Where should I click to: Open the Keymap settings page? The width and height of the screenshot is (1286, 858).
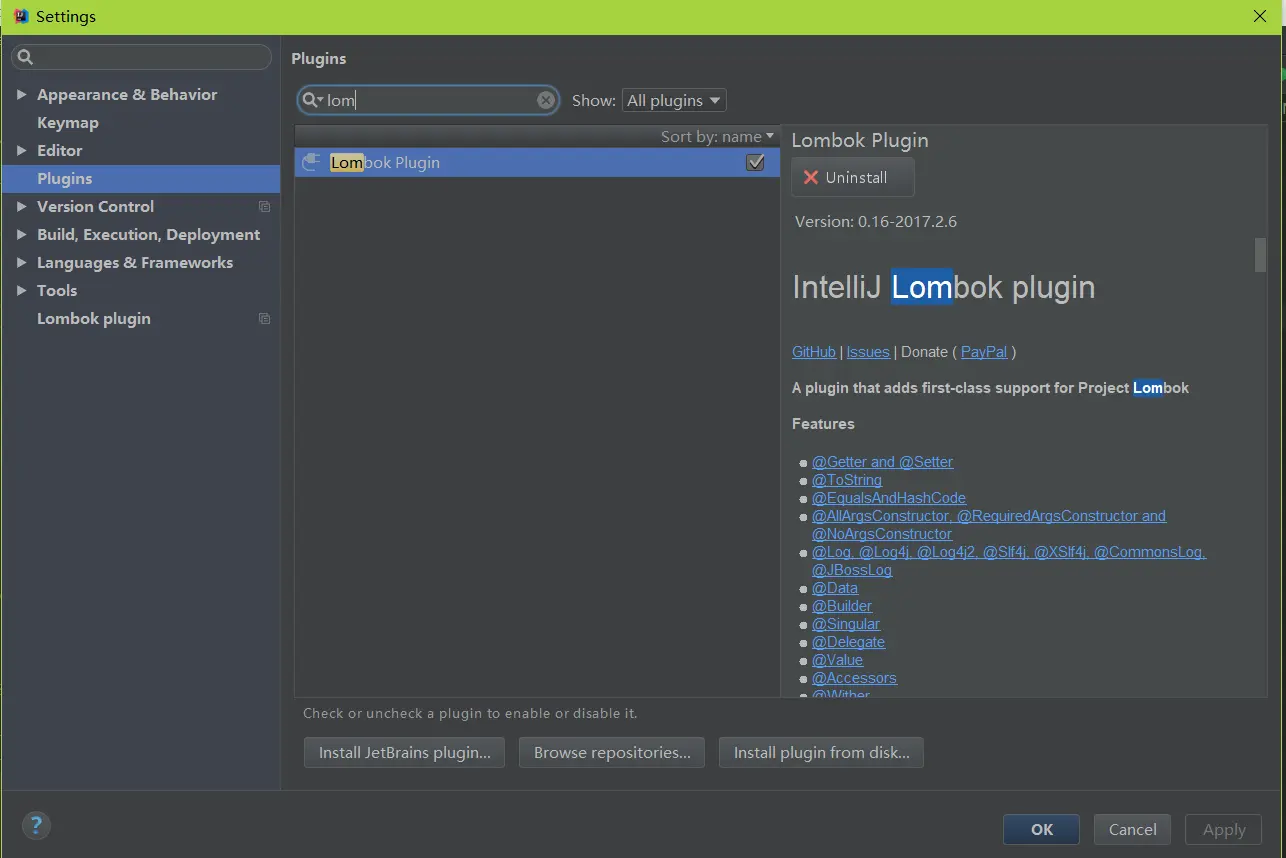(x=68, y=122)
